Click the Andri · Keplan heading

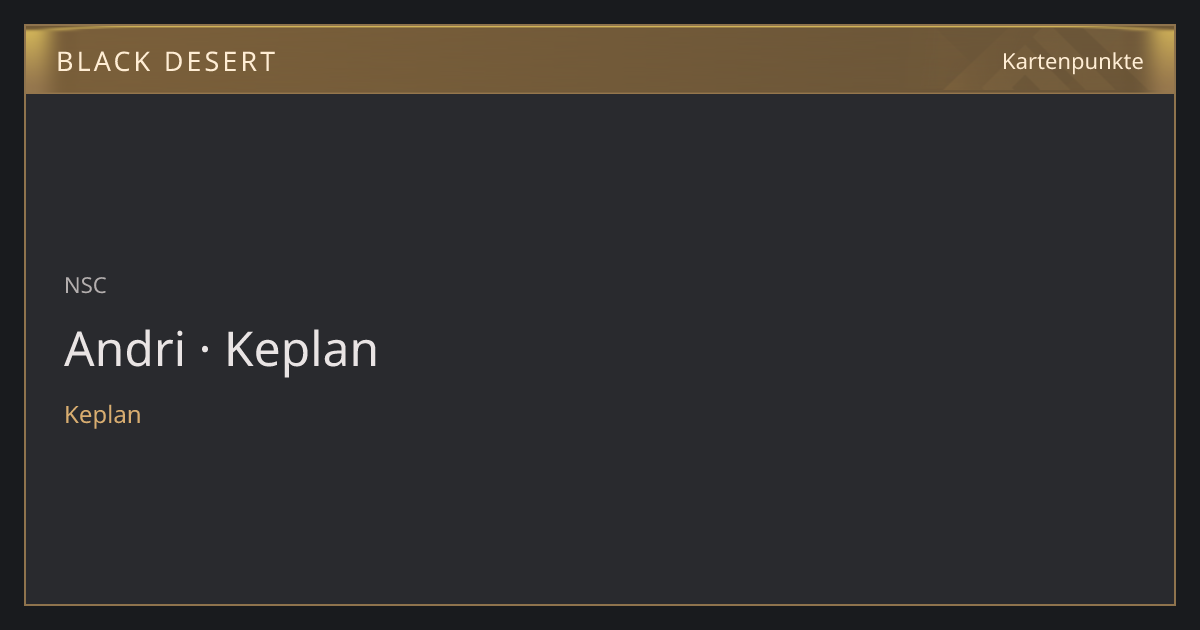point(221,349)
